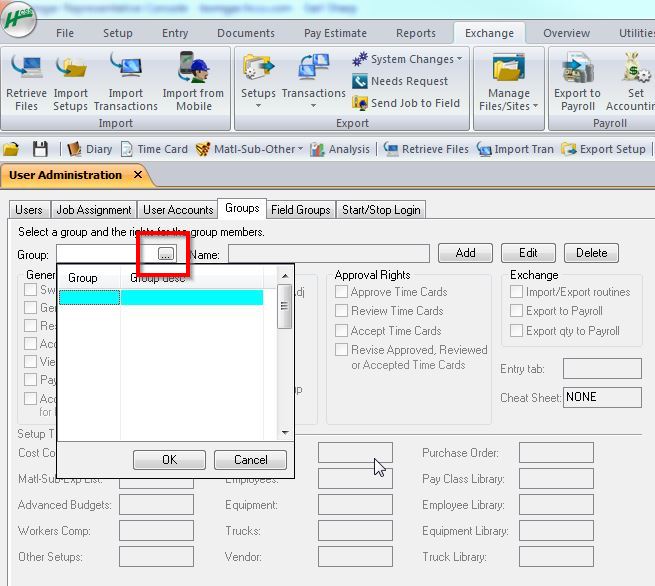Switch to the Entry ribbon tab
The image size is (655, 586).
(x=175, y=33)
